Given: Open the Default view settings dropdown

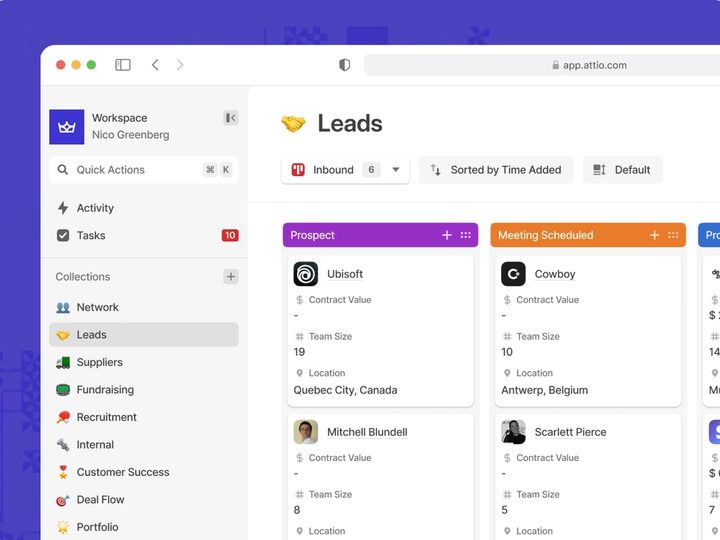Looking at the screenshot, I should pyautogui.click(x=622, y=170).
